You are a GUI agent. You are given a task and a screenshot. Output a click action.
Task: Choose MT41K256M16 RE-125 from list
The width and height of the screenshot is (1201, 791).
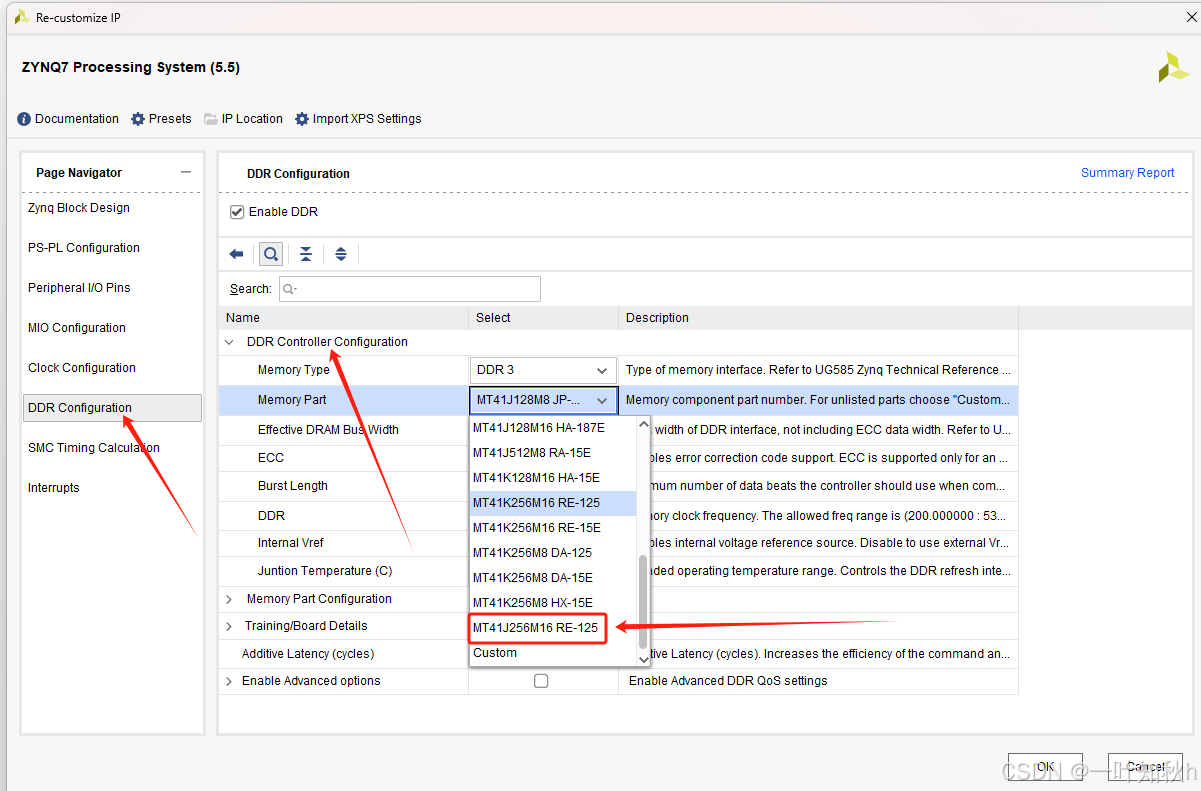click(x=553, y=503)
